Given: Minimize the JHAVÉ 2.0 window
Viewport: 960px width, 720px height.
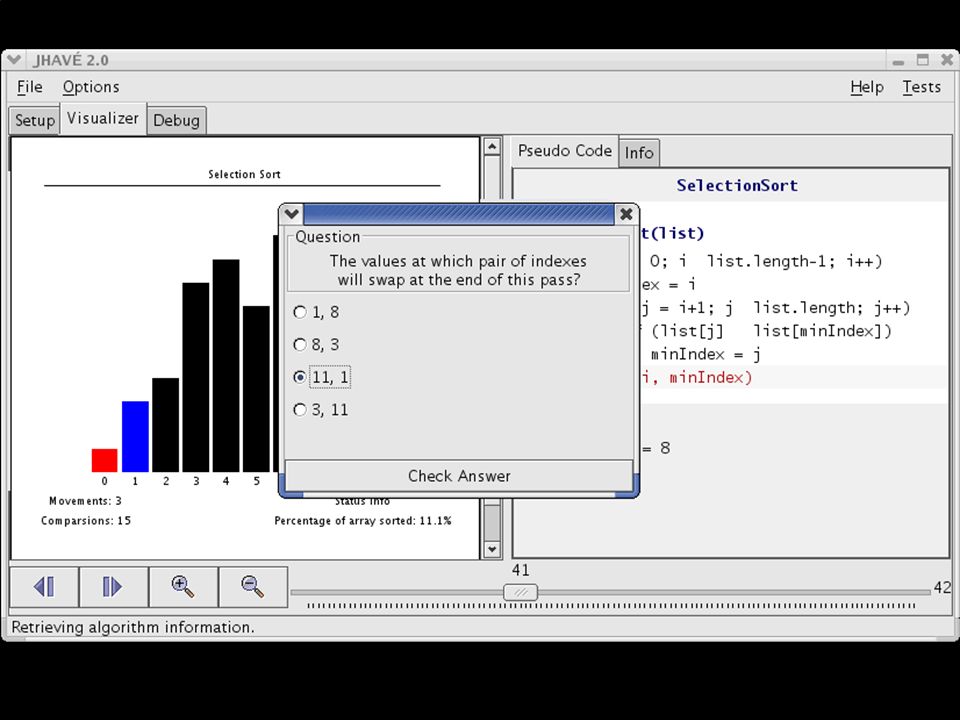Looking at the screenshot, I should [x=898, y=61].
